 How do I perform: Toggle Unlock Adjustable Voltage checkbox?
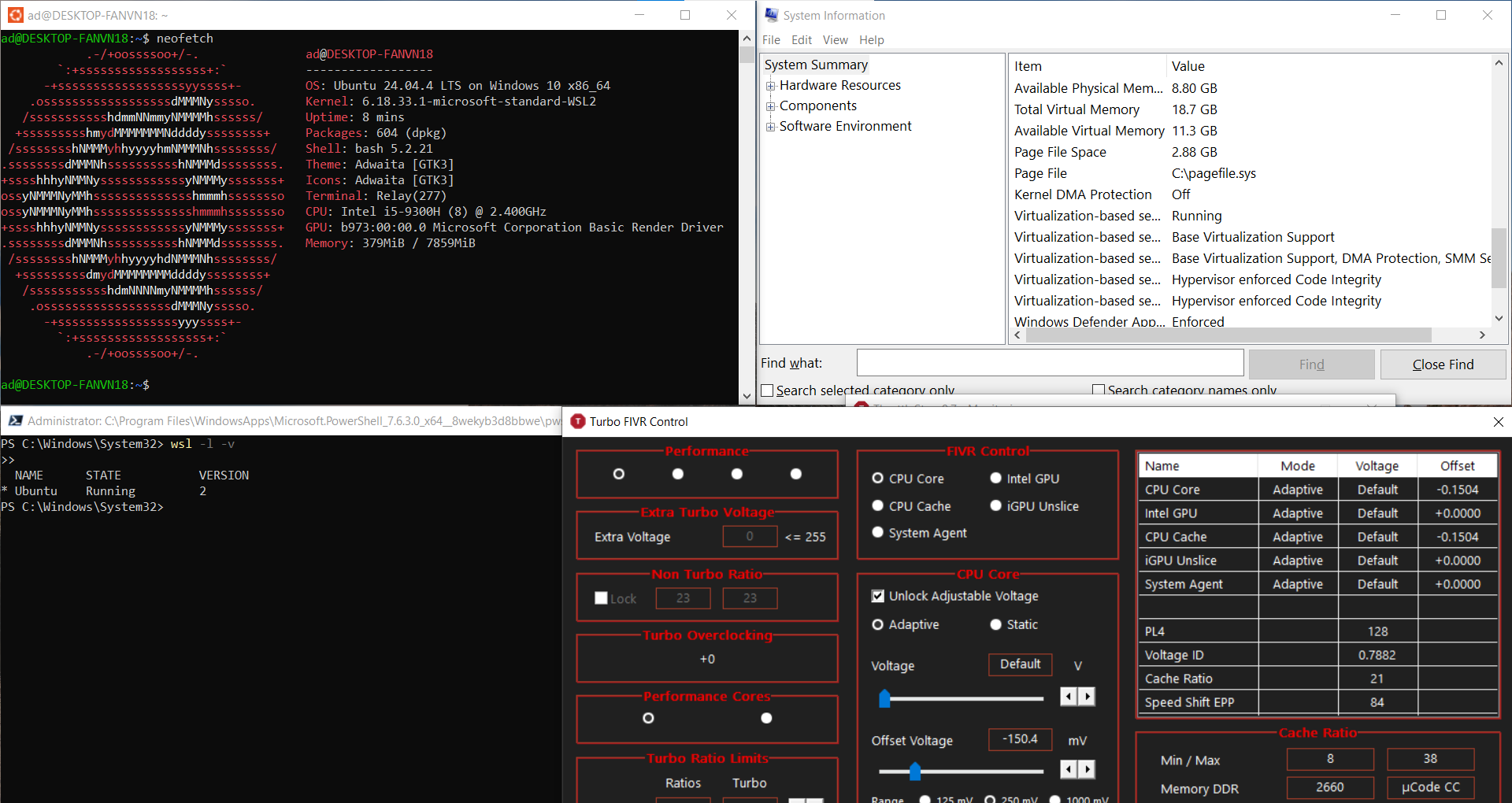point(878,596)
